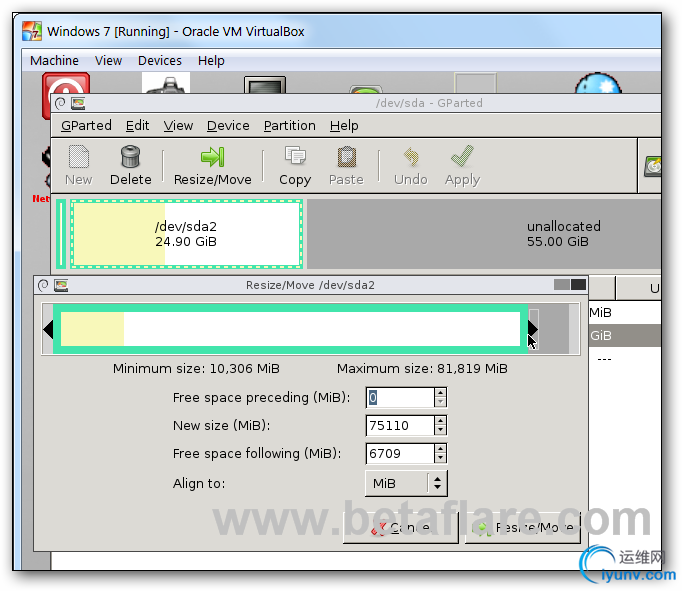Click the Undo arrow icon
Screen dimensions: 682x591
point(411,157)
